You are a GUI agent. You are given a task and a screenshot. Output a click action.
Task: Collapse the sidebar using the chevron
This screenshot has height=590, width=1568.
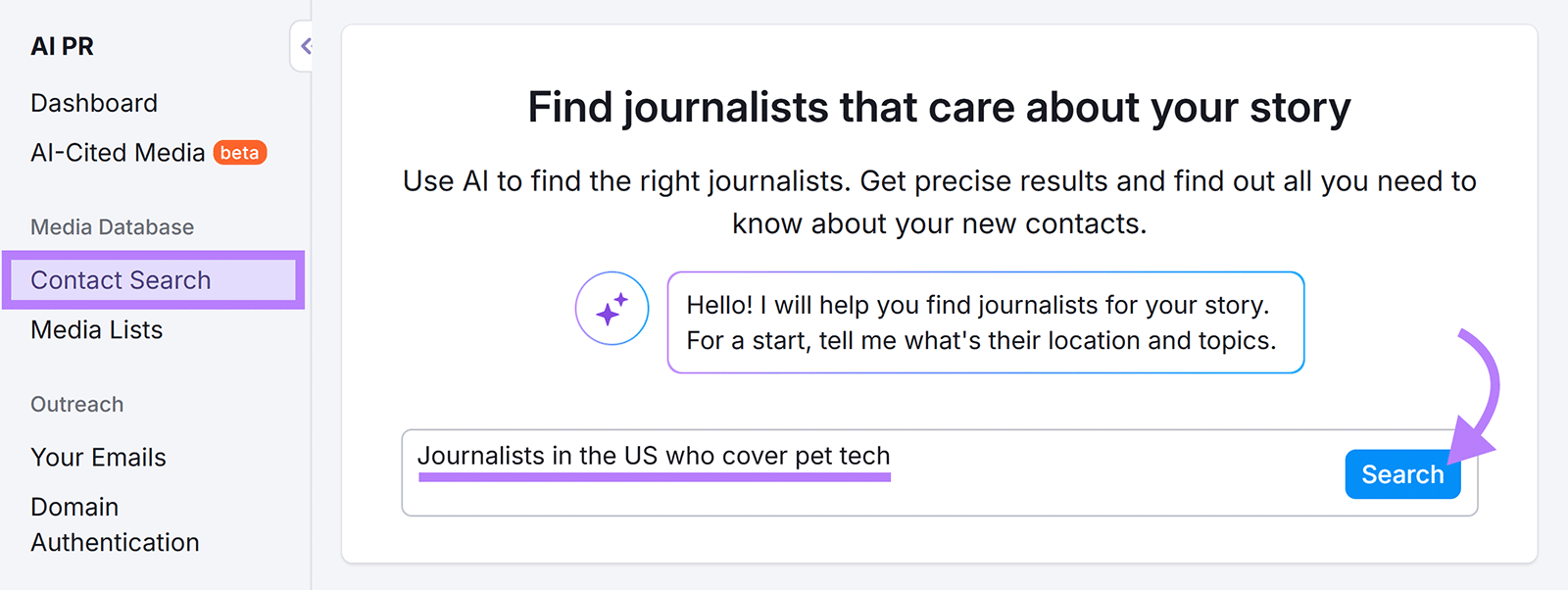305,45
